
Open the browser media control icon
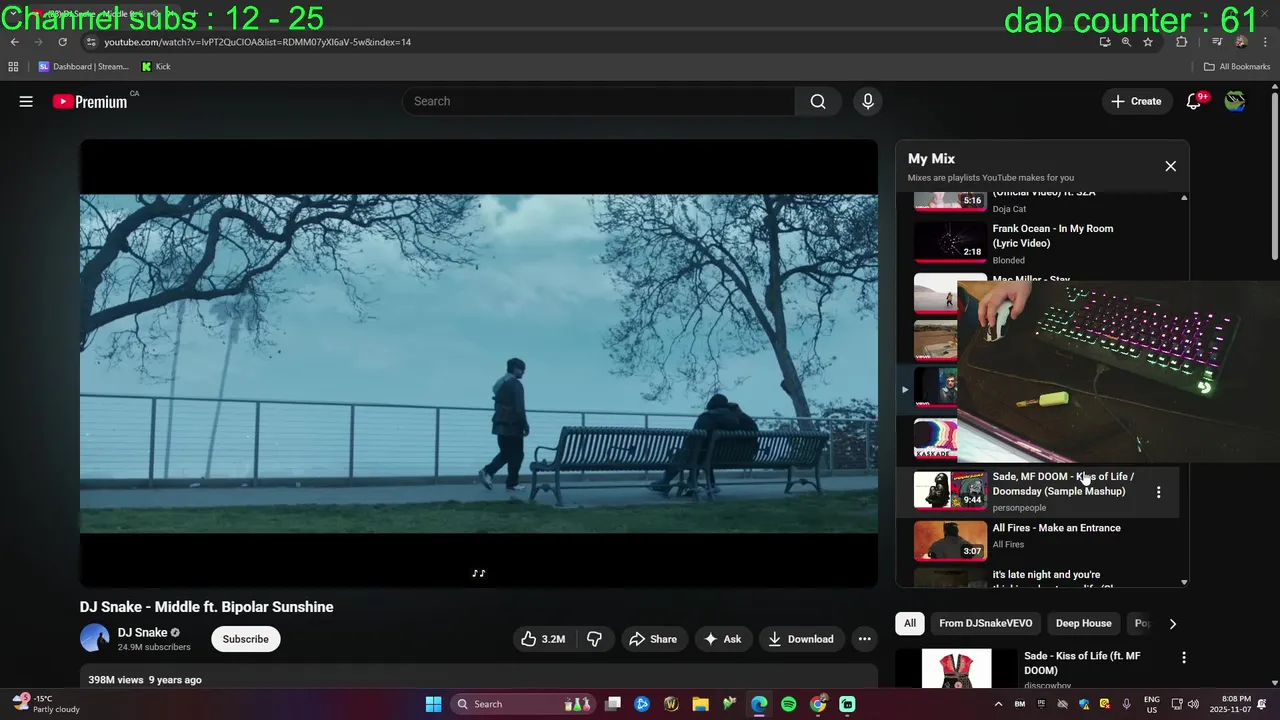pyautogui.click(x=1217, y=42)
